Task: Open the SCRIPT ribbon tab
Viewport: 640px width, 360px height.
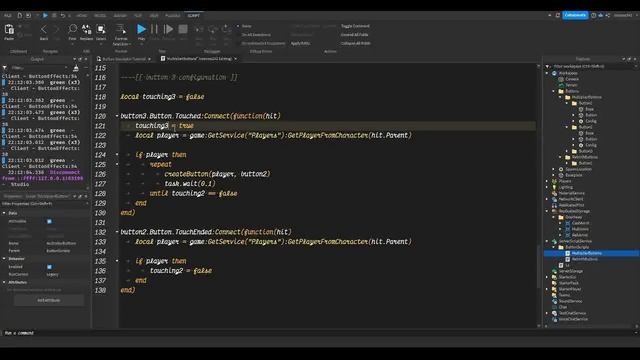Action: (x=194, y=16)
